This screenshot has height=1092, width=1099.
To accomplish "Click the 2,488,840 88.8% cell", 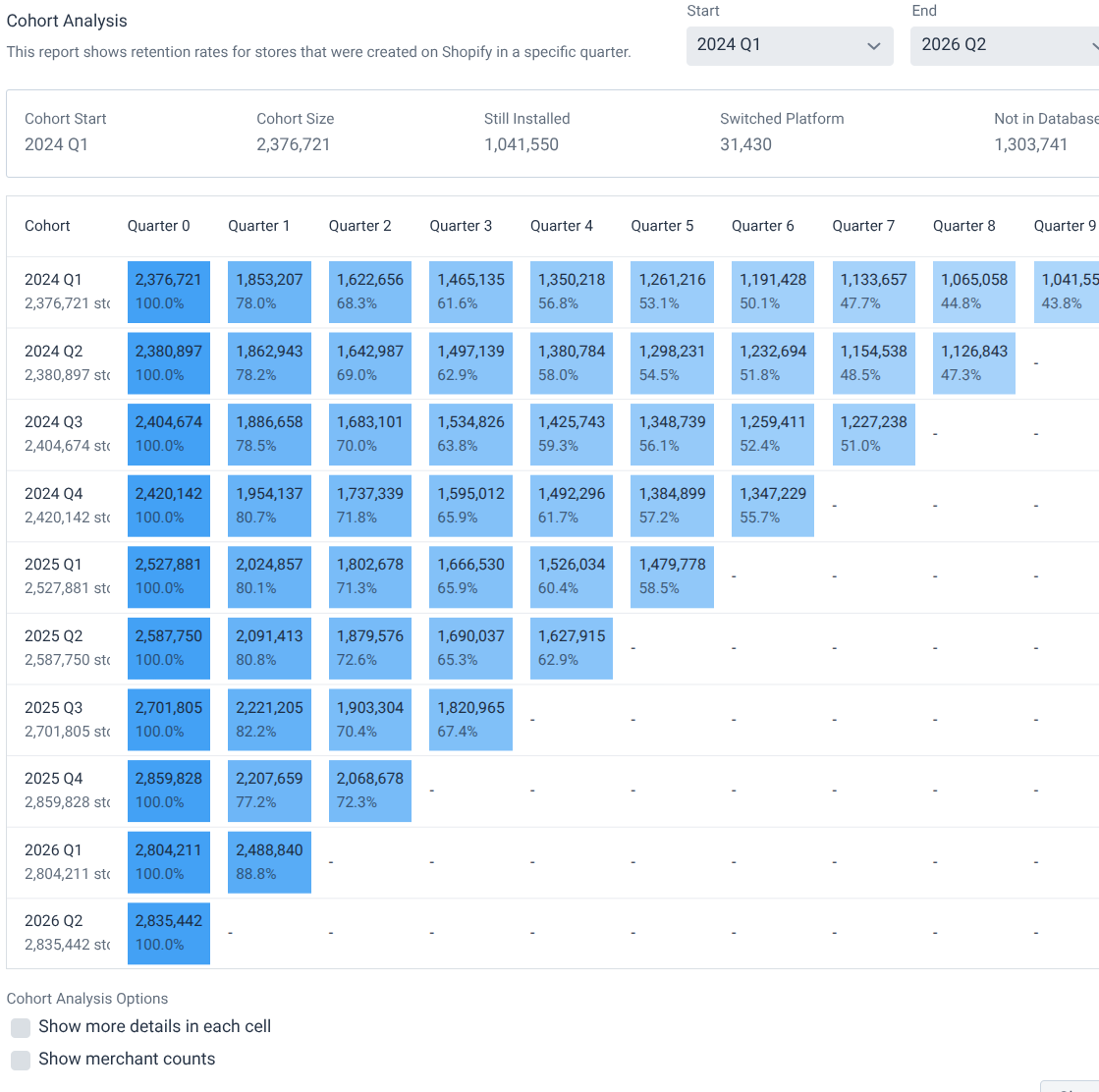I will click(x=269, y=861).
